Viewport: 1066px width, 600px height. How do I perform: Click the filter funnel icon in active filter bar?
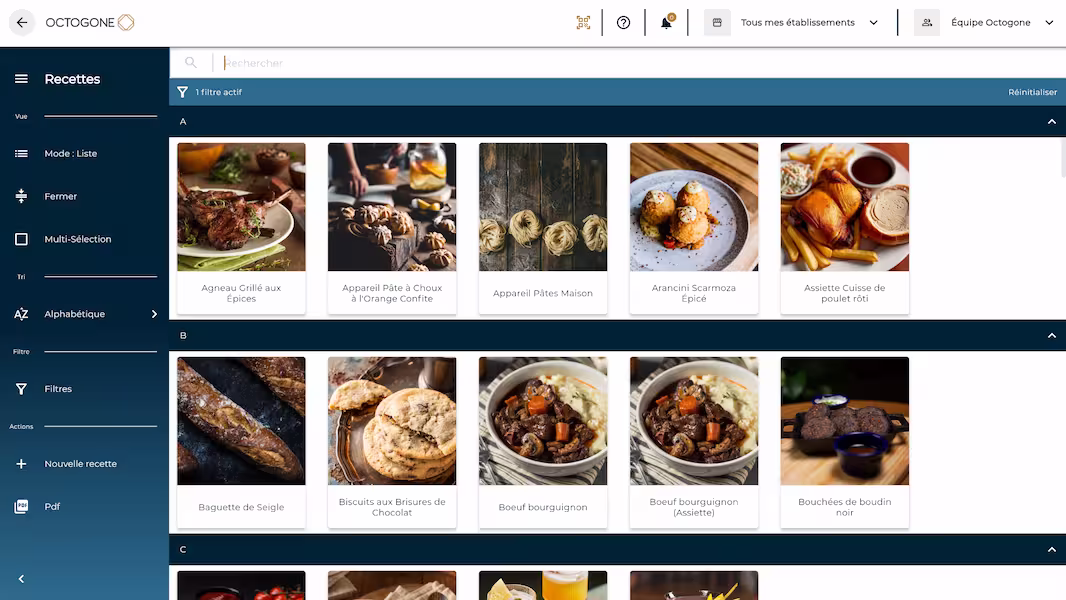[x=182, y=92]
